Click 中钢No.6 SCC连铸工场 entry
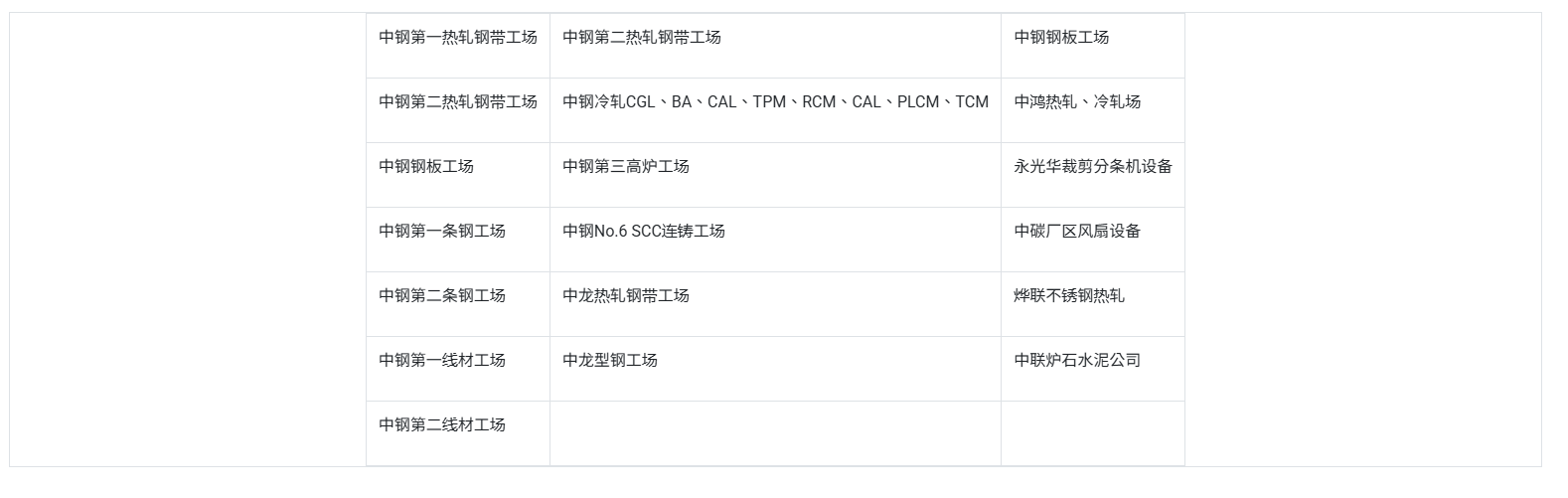Image resolution: width=1568 pixels, height=498 pixels. (x=775, y=240)
